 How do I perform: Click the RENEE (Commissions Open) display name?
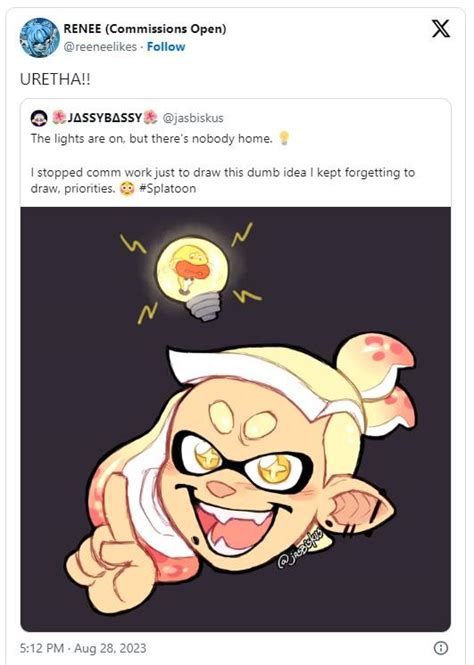145,29
